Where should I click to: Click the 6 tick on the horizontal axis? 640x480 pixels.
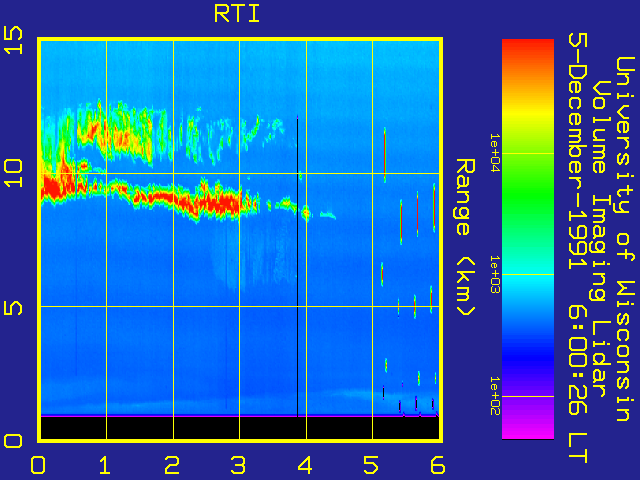pyautogui.click(x=438, y=465)
